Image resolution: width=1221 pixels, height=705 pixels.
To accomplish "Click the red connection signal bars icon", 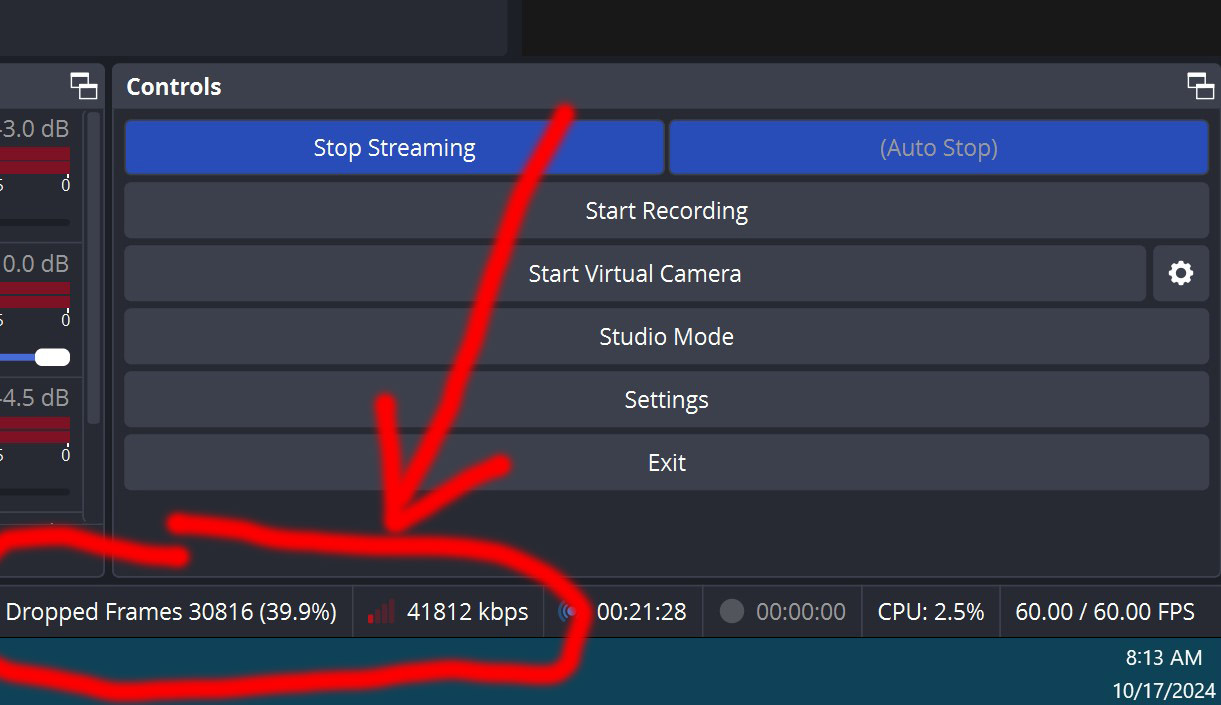I will [381, 612].
